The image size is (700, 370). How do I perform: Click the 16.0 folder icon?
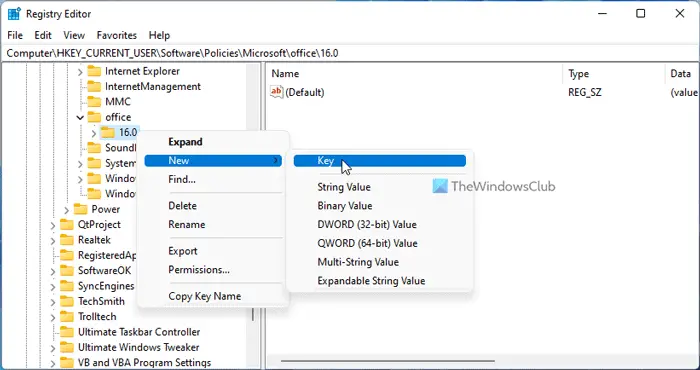click(108, 132)
